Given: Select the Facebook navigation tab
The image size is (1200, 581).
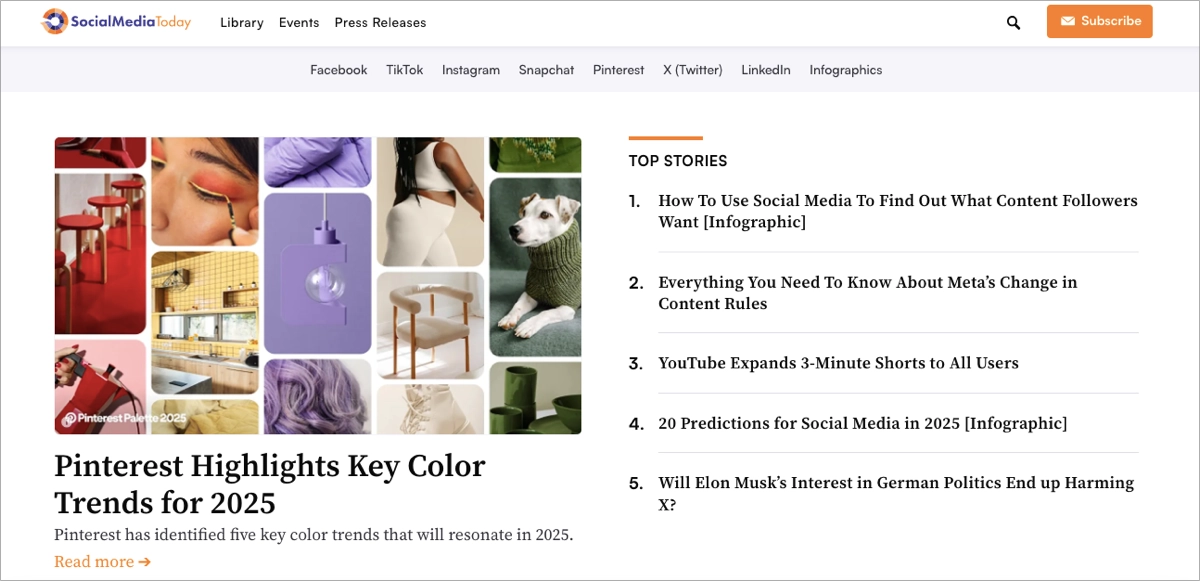Looking at the screenshot, I should [338, 70].
